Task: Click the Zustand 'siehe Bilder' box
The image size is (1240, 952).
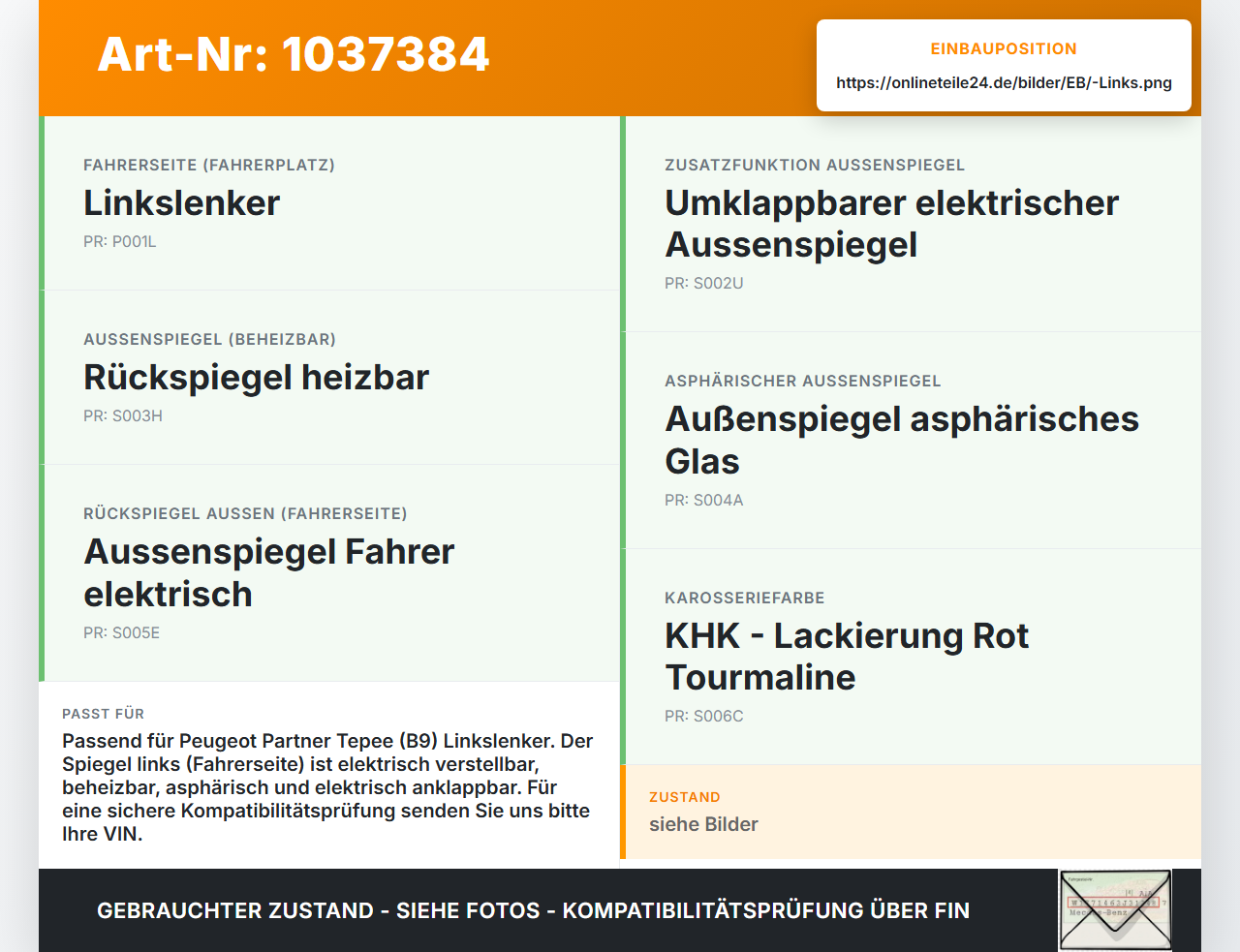Action: tap(911, 812)
